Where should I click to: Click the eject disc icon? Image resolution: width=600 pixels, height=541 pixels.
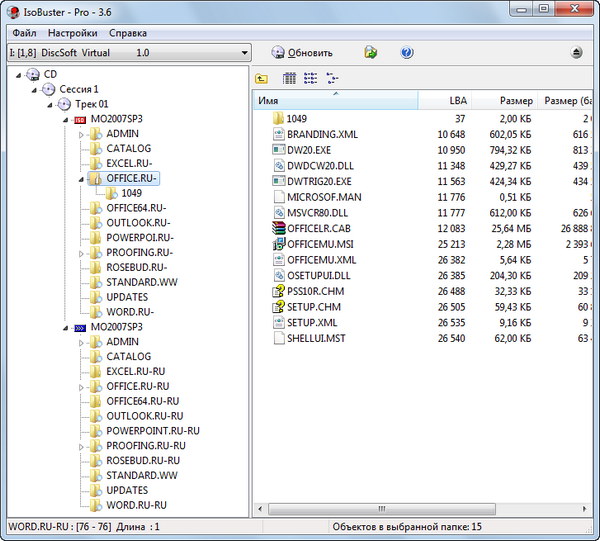577,52
